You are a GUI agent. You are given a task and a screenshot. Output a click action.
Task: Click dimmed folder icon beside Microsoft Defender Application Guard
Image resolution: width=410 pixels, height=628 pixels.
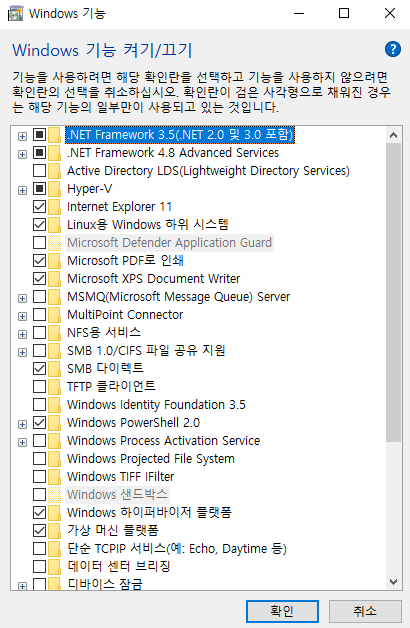[54, 243]
